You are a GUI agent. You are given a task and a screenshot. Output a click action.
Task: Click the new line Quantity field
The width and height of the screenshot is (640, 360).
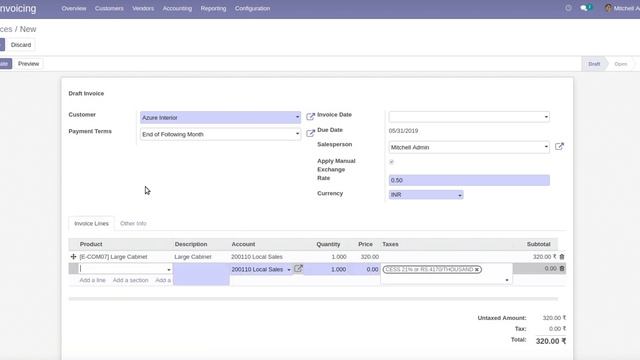coord(326,269)
